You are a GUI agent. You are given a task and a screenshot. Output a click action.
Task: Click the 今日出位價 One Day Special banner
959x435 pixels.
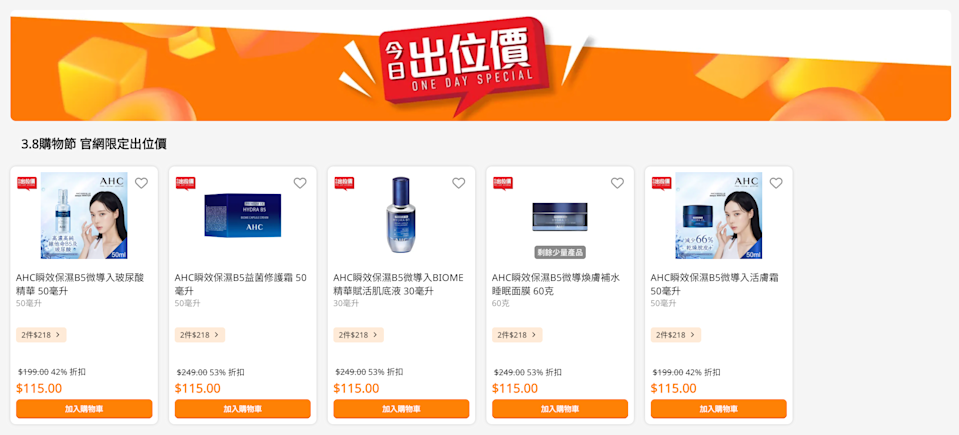(x=480, y=66)
